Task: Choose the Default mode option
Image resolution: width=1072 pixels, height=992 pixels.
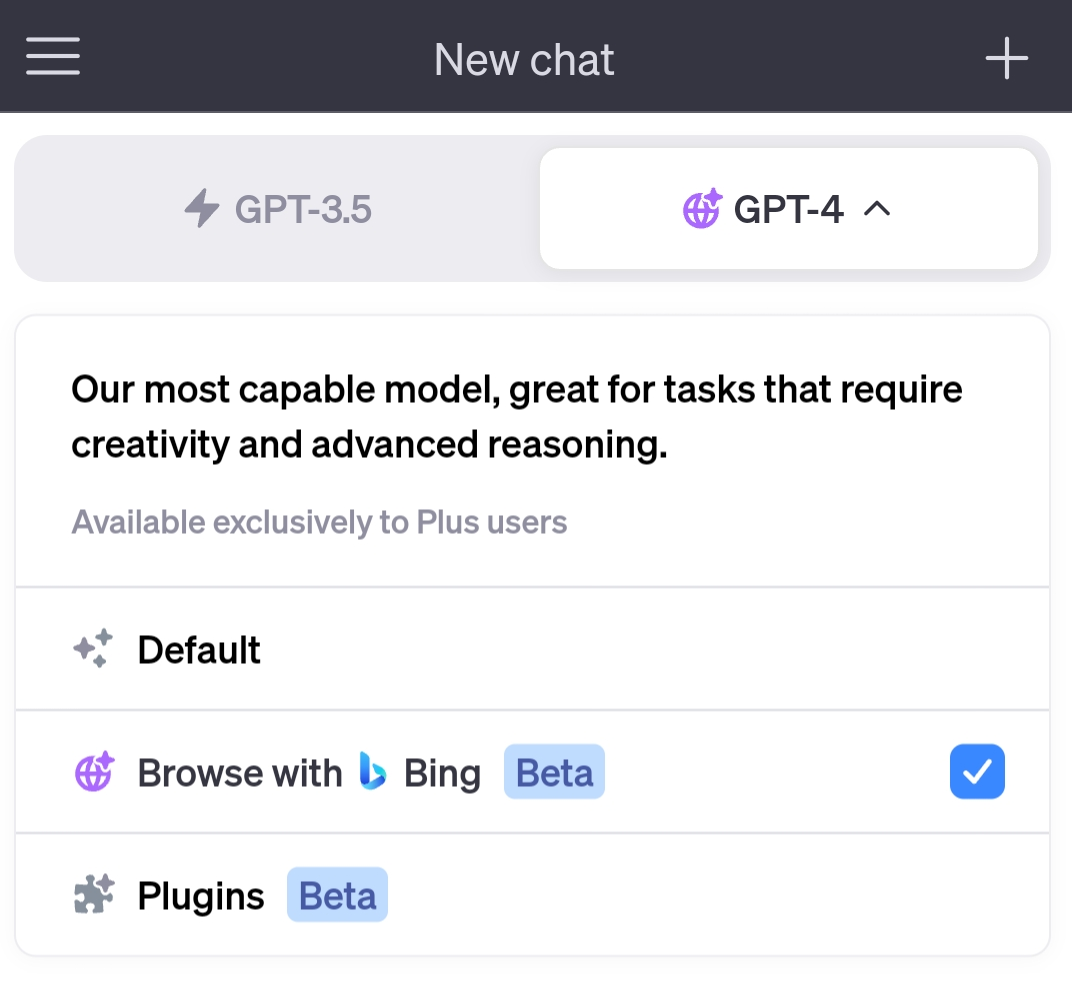Action: (x=532, y=649)
